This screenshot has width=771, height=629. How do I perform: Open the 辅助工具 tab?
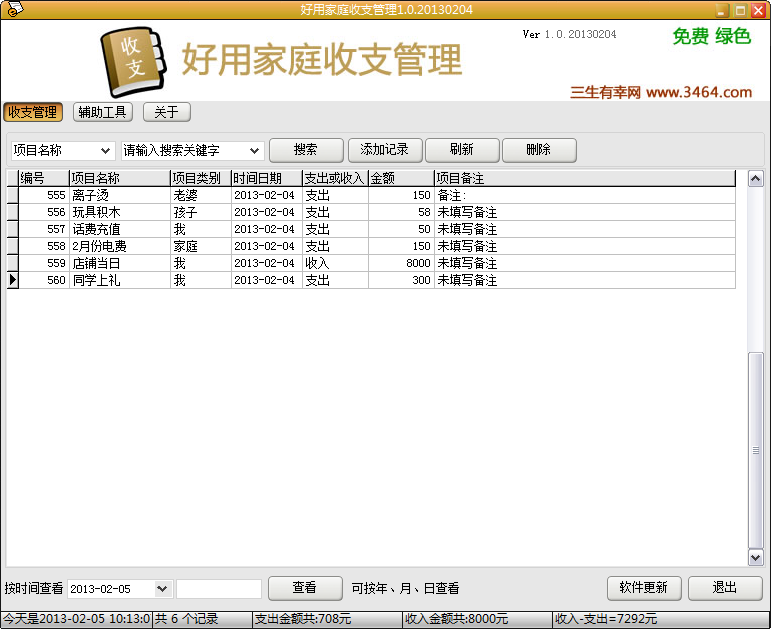click(103, 112)
